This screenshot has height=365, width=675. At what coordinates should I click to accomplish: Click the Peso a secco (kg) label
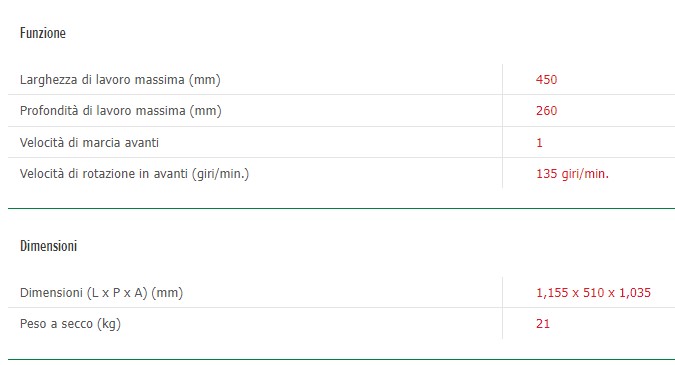[70, 324]
